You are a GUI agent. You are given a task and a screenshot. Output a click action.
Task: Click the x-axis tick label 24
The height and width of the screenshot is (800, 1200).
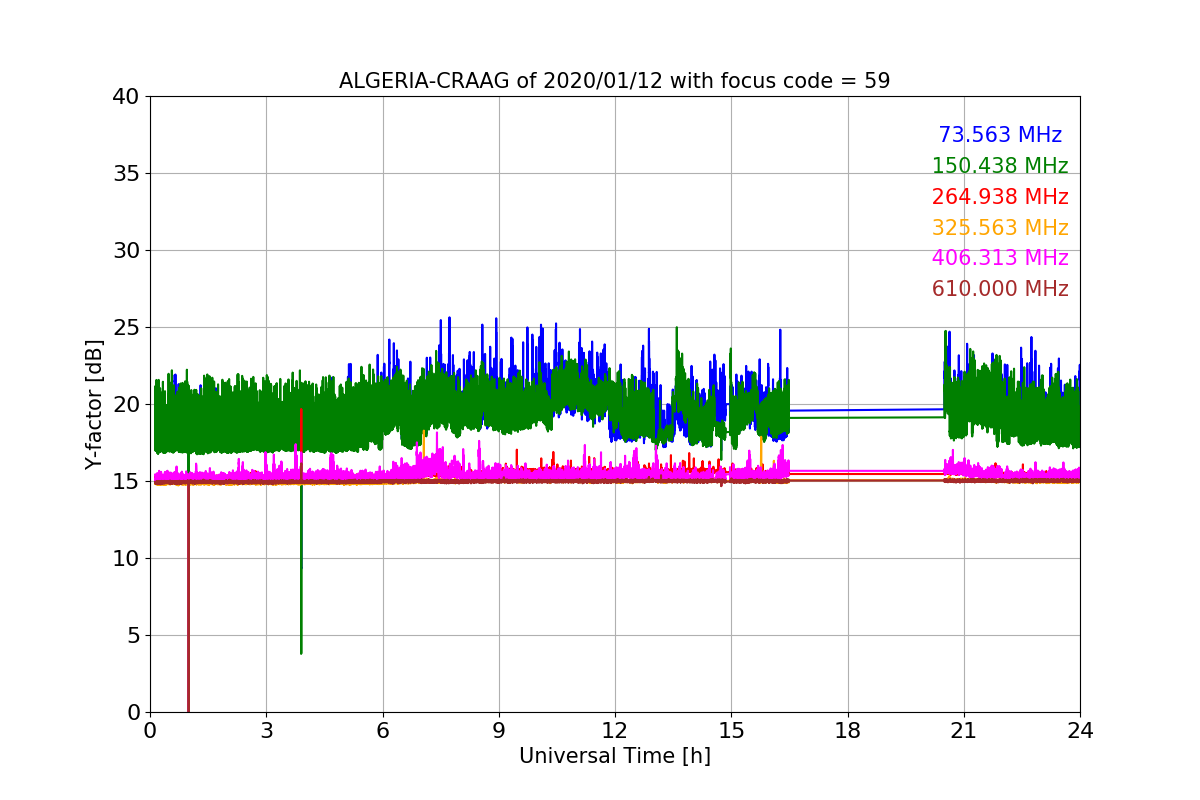pyautogui.click(x=1080, y=731)
